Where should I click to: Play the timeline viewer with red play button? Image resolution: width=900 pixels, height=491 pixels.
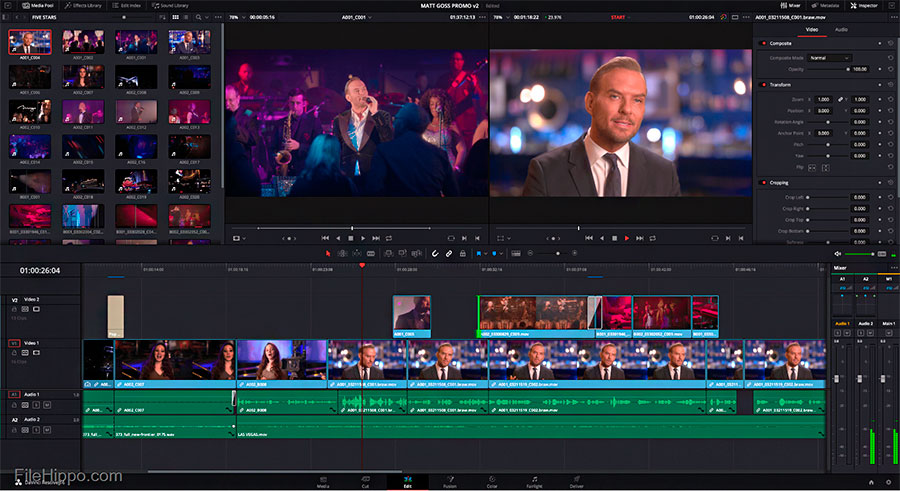(x=627, y=238)
